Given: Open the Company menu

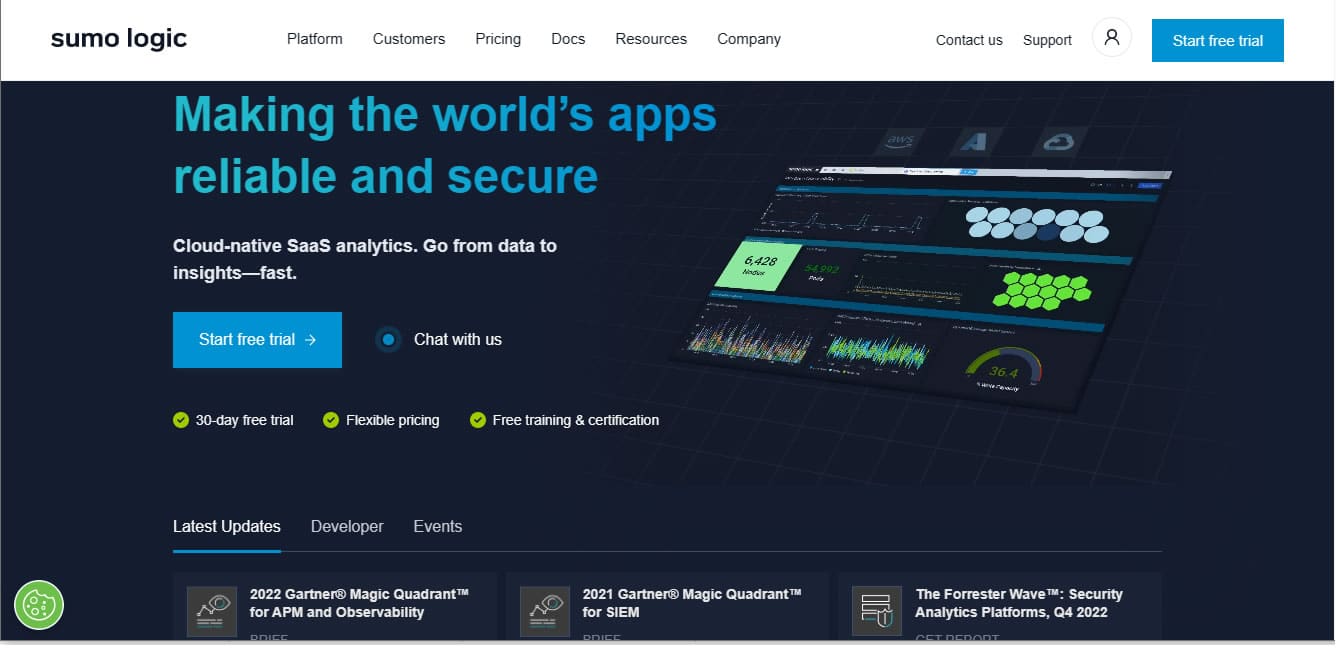Looking at the screenshot, I should (x=749, y=39).
